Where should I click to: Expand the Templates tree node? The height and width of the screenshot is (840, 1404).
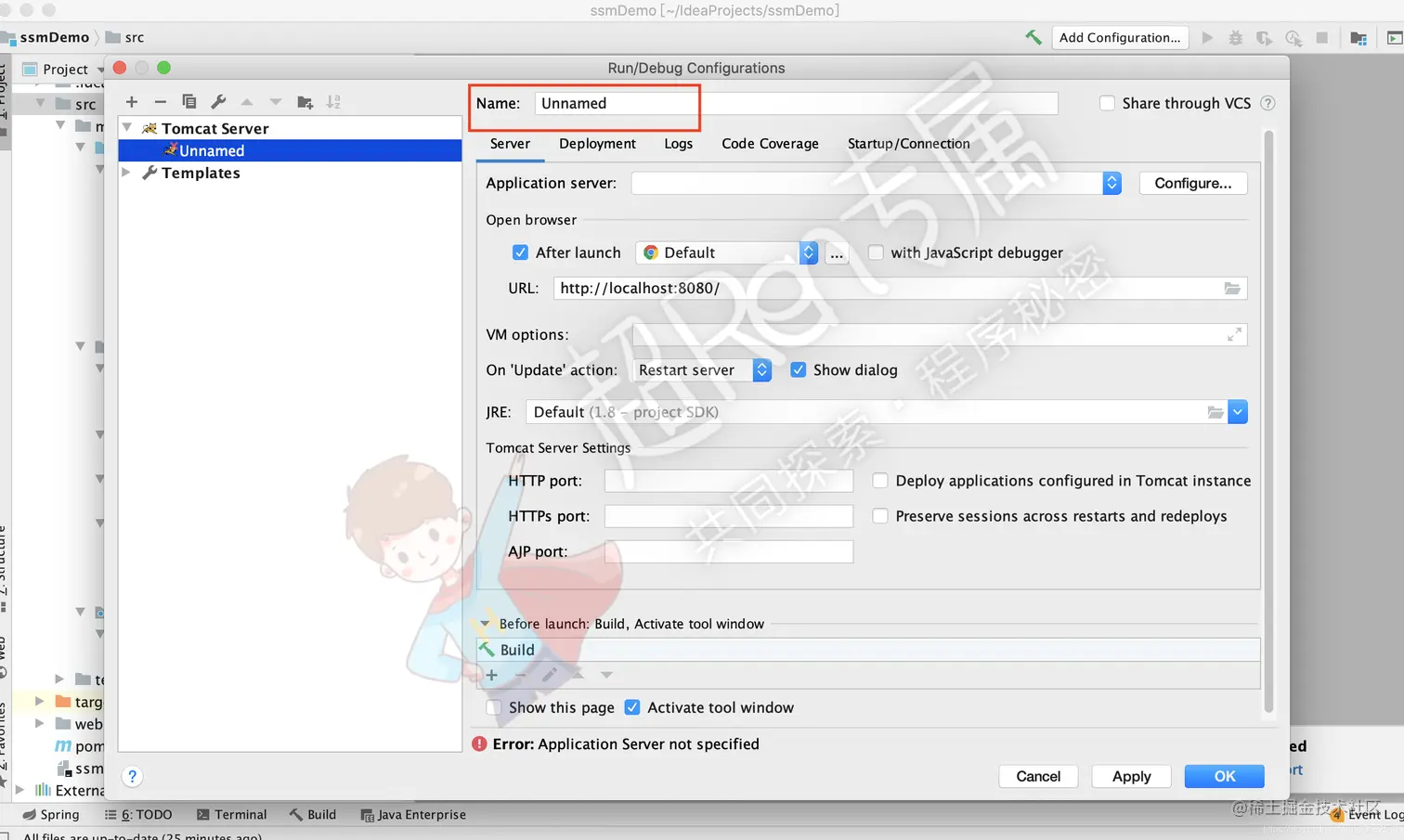pyautogui.click(x=127, y=173)
